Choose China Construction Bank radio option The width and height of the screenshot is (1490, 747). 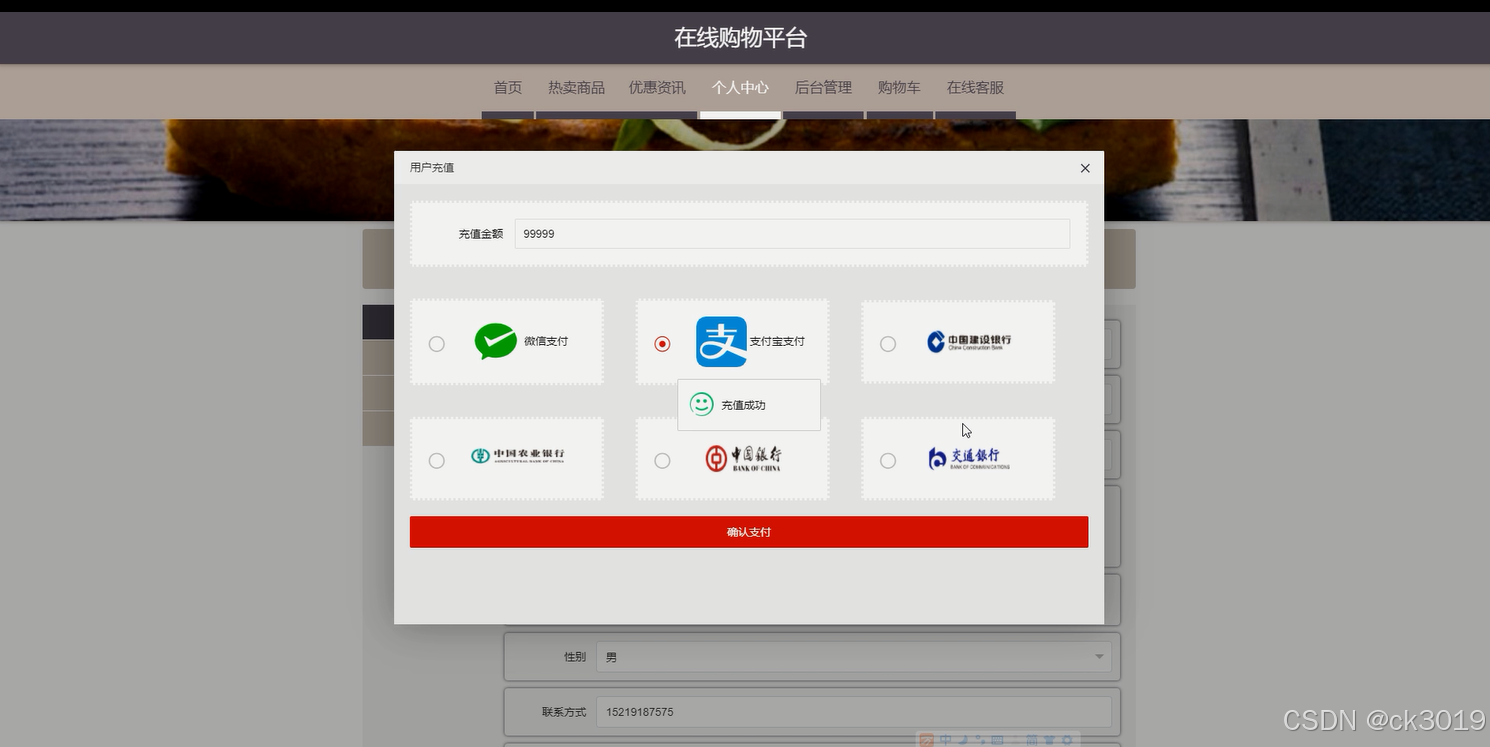click(888, 344)
